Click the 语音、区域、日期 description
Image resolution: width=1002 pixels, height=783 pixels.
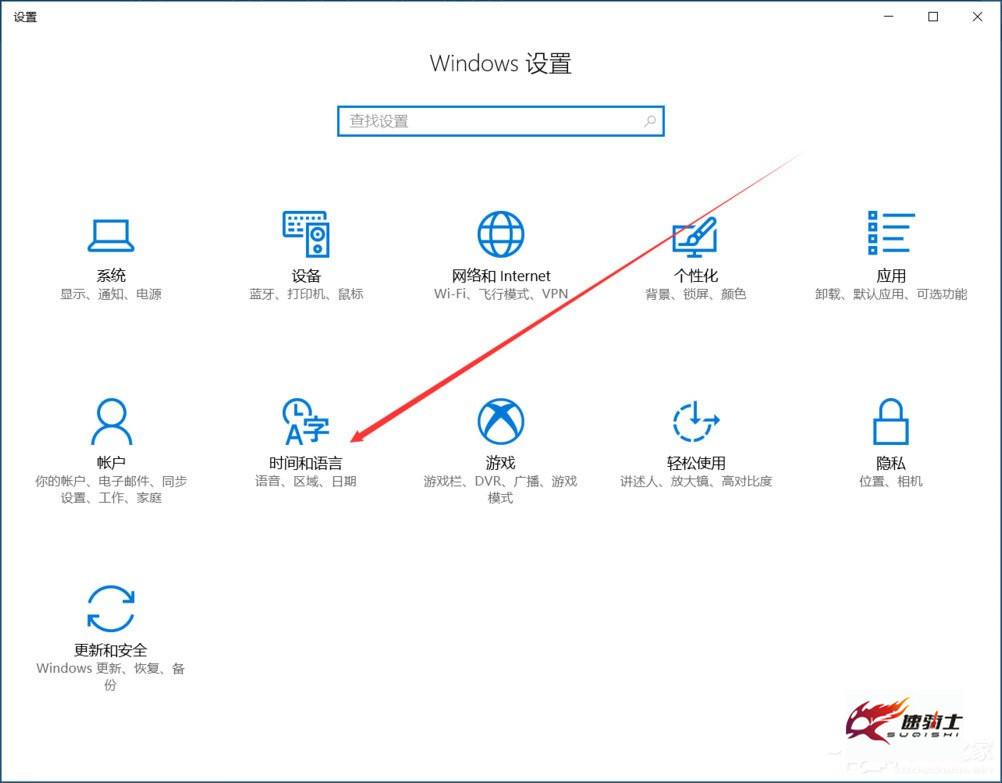point(306,481)
